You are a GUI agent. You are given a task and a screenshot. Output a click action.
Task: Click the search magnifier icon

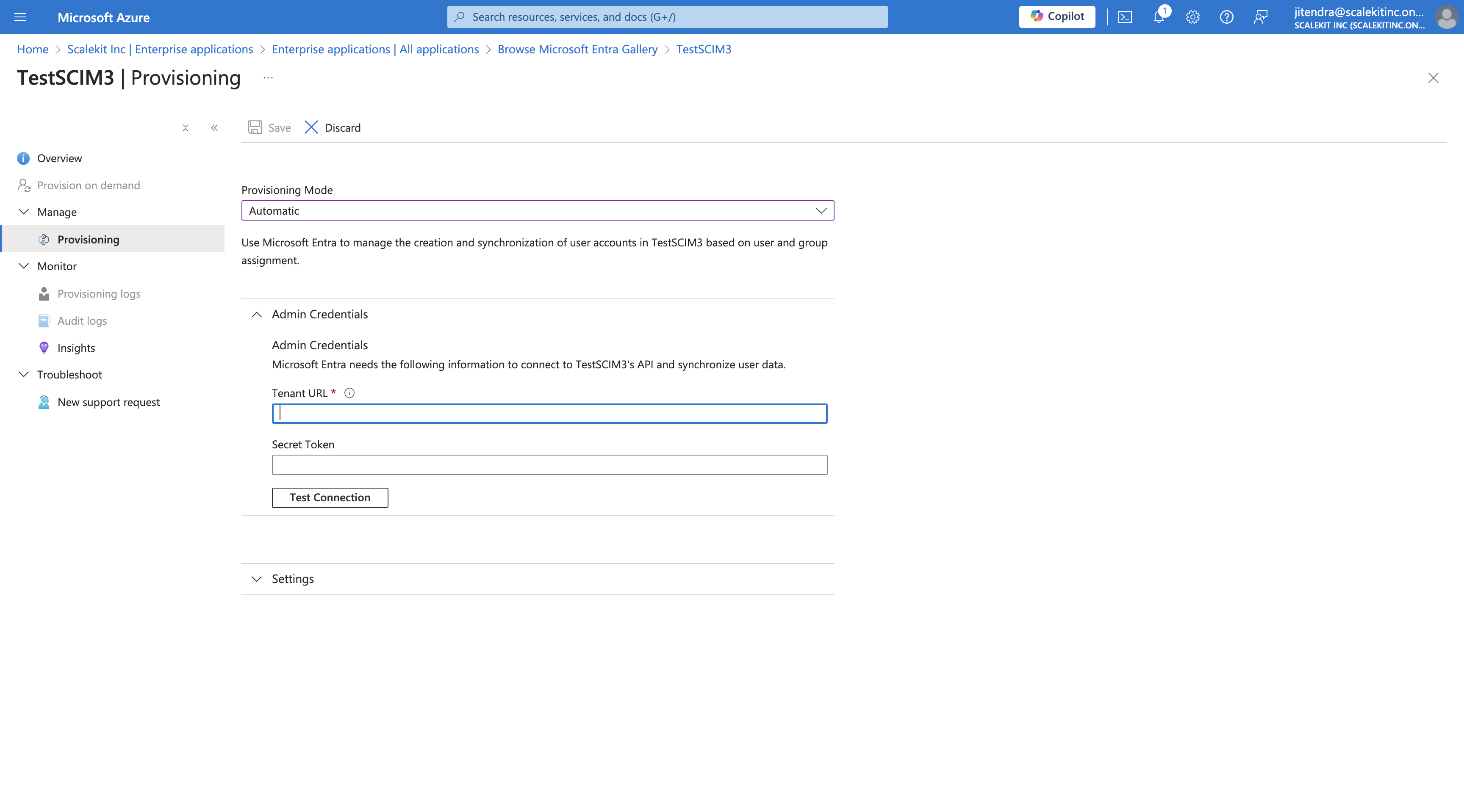click(x=460, y=17)
